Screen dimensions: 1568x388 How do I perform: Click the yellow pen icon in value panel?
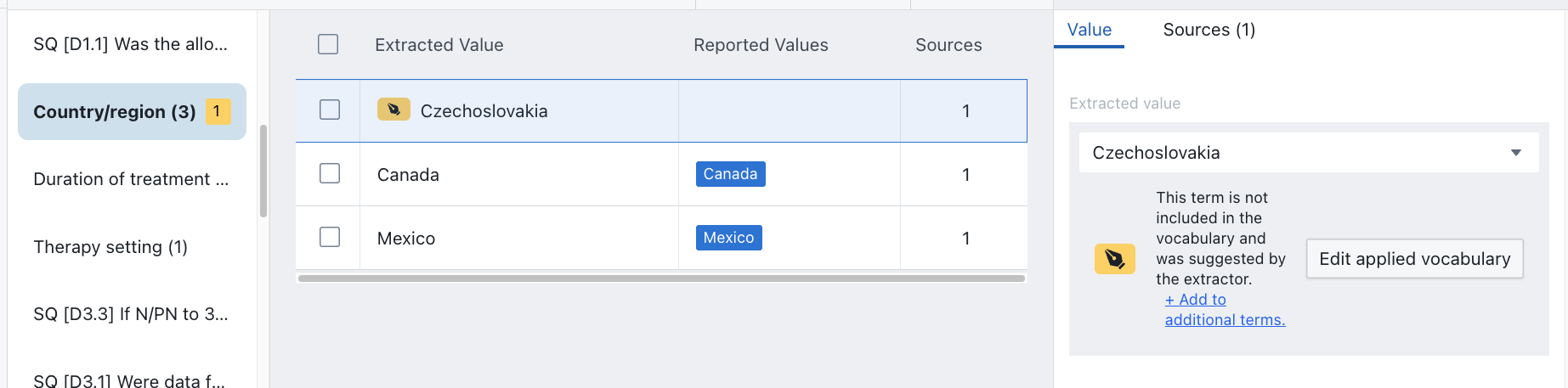pos(1114,259)
